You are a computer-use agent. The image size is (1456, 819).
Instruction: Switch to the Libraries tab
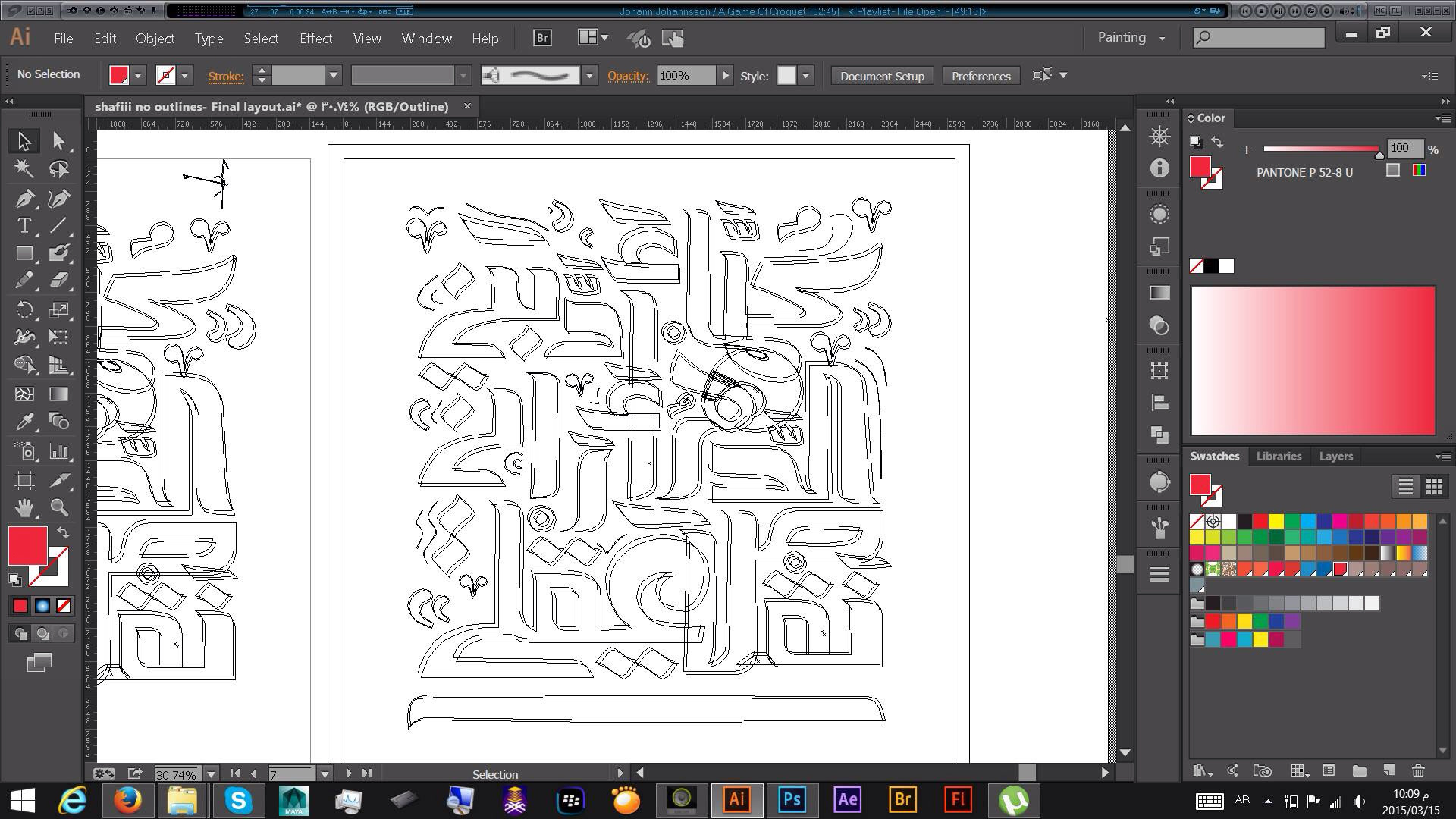(1279, 457)
